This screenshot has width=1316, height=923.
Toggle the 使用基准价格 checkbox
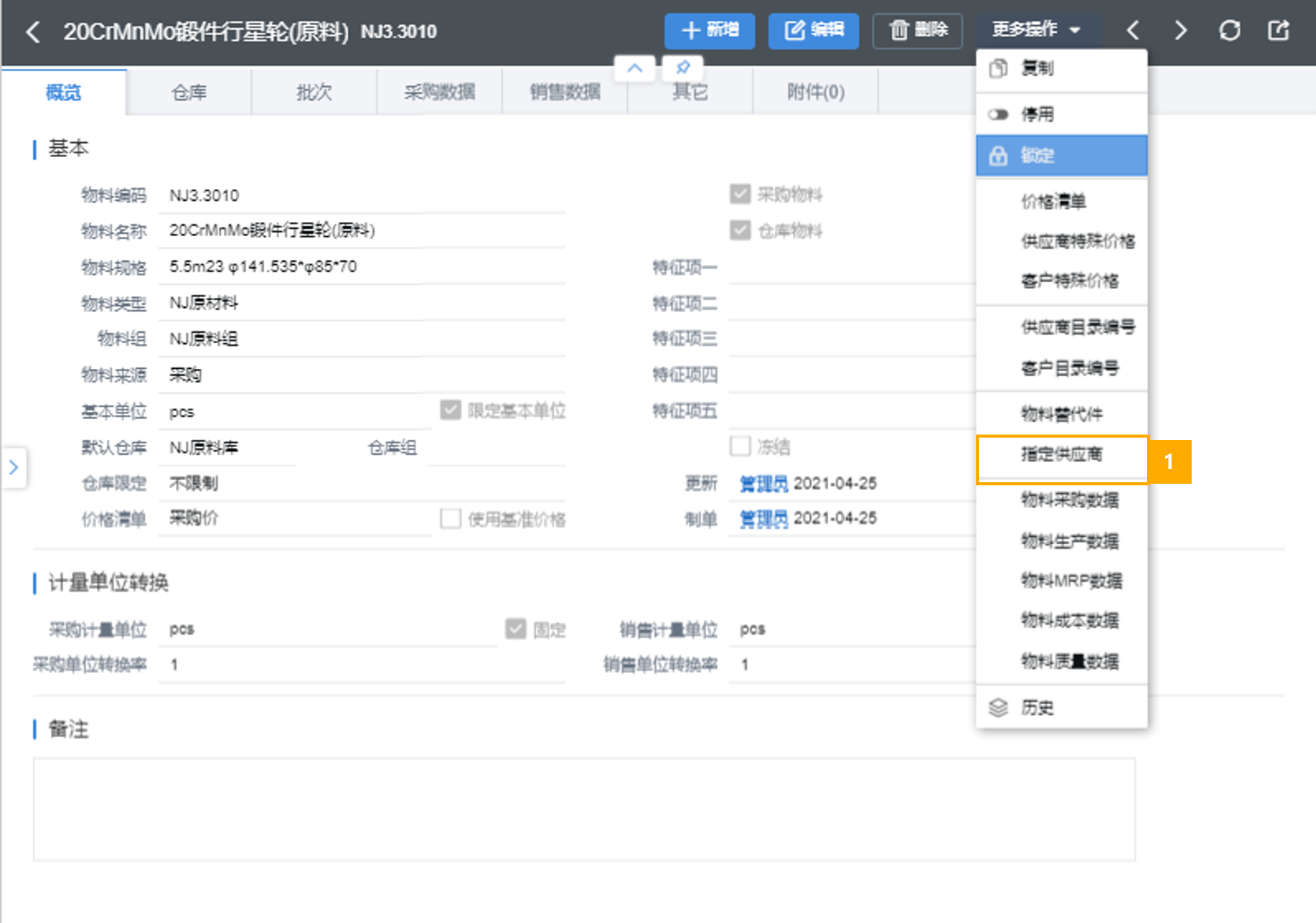click(450, 519)
